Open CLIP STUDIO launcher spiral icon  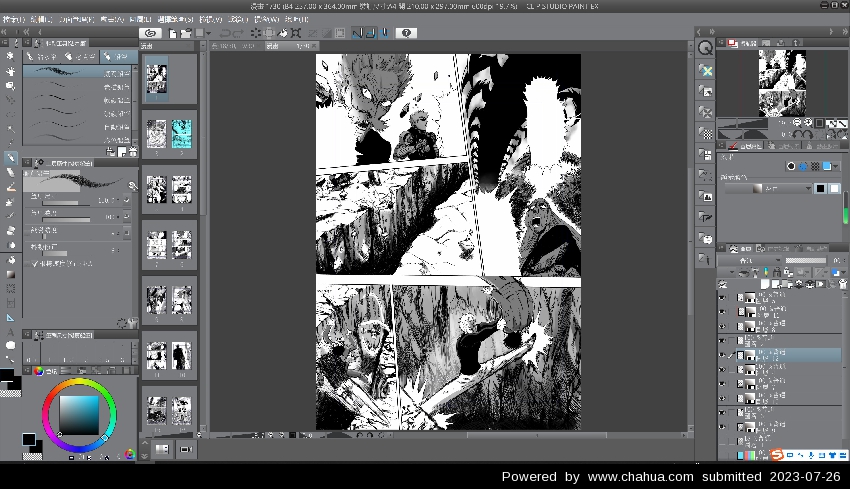click(151, 33)
